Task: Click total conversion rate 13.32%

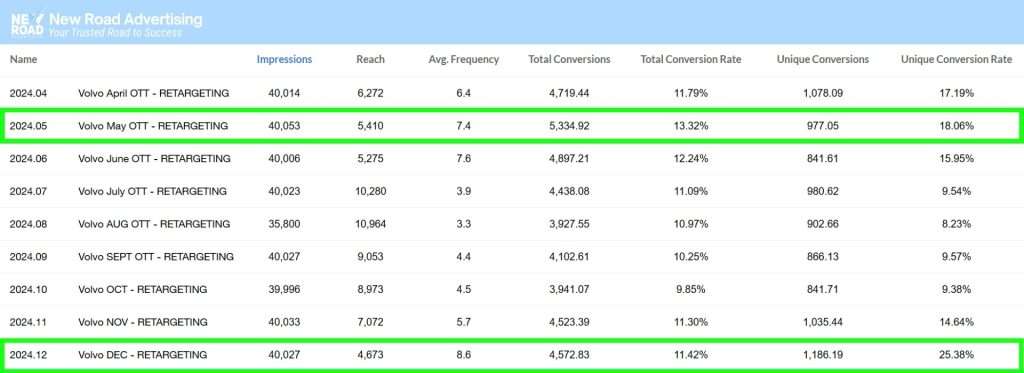Action: tap(691, 126)
